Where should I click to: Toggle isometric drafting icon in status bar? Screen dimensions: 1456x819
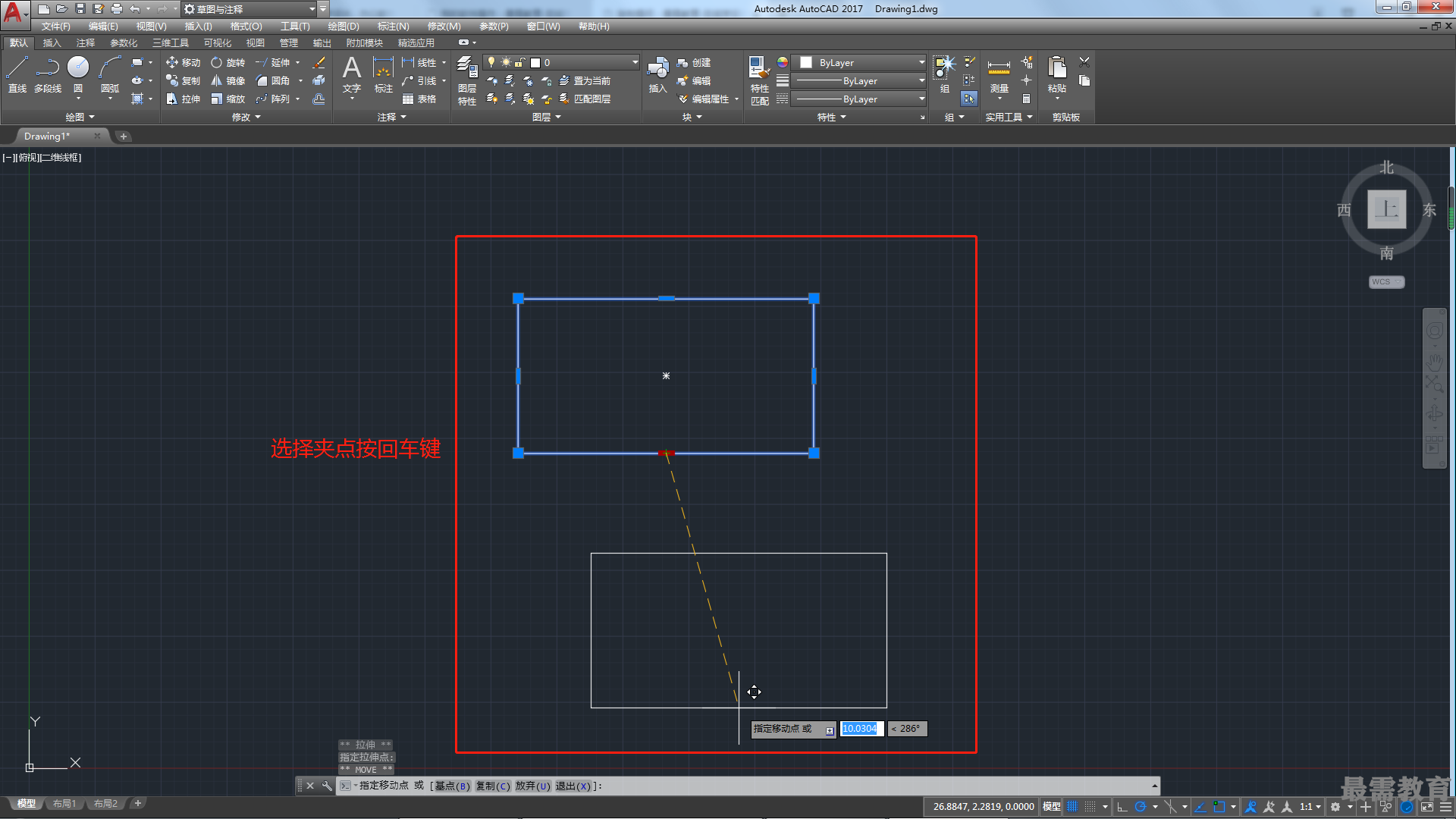(x=1170, y=807)
